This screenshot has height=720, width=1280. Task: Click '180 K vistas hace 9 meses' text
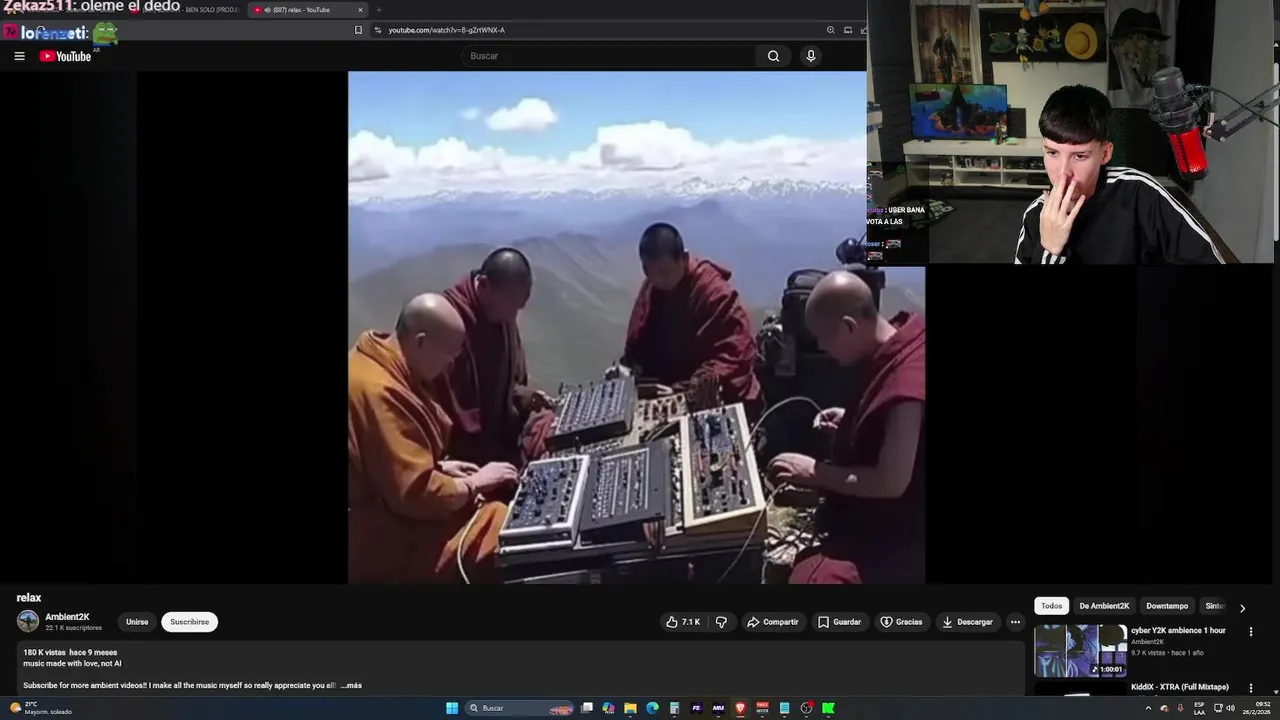[70, 652]
